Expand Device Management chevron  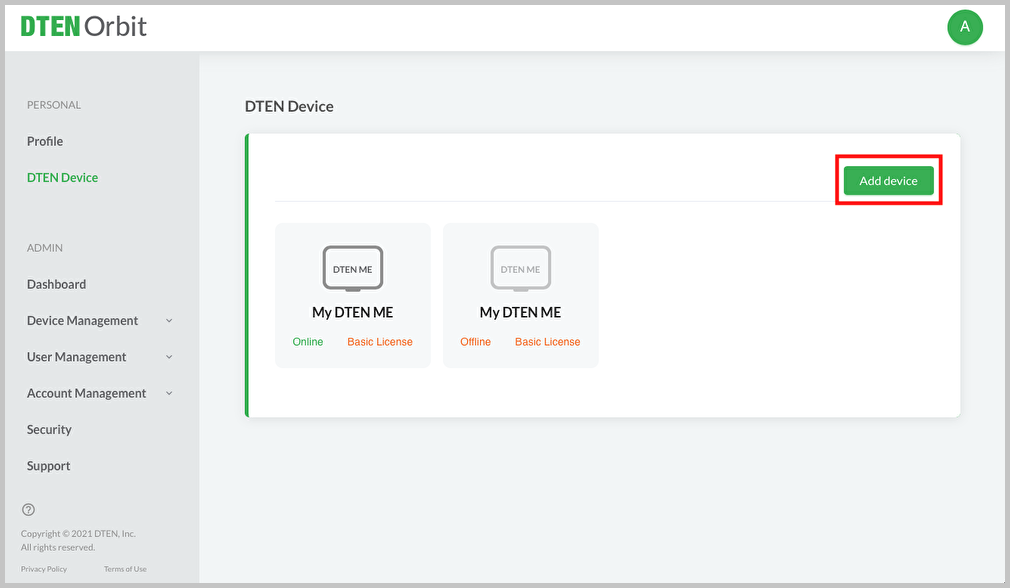[169, 321]
